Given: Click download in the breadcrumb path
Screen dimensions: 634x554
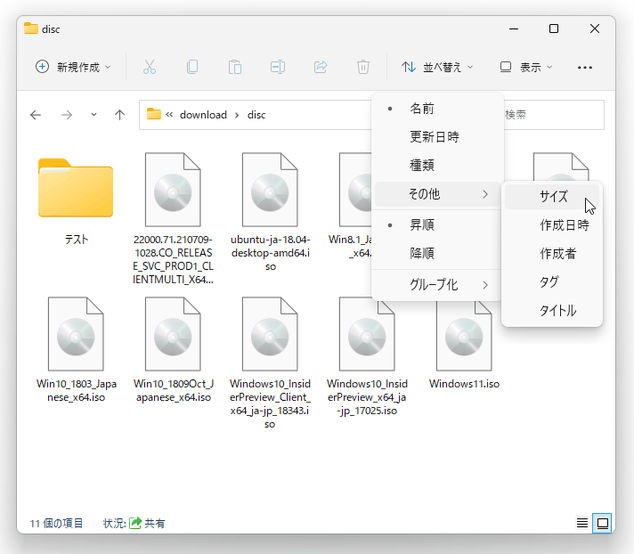Looking at the screenshot, I should pos(203,115).
